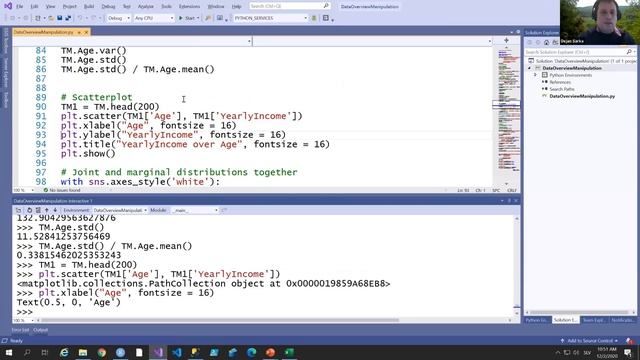Click the 'No issues found' status indicator
Image resolution: width=640 pixels, height=360 pixels.
pyautogui.click(x=62, y=190)
